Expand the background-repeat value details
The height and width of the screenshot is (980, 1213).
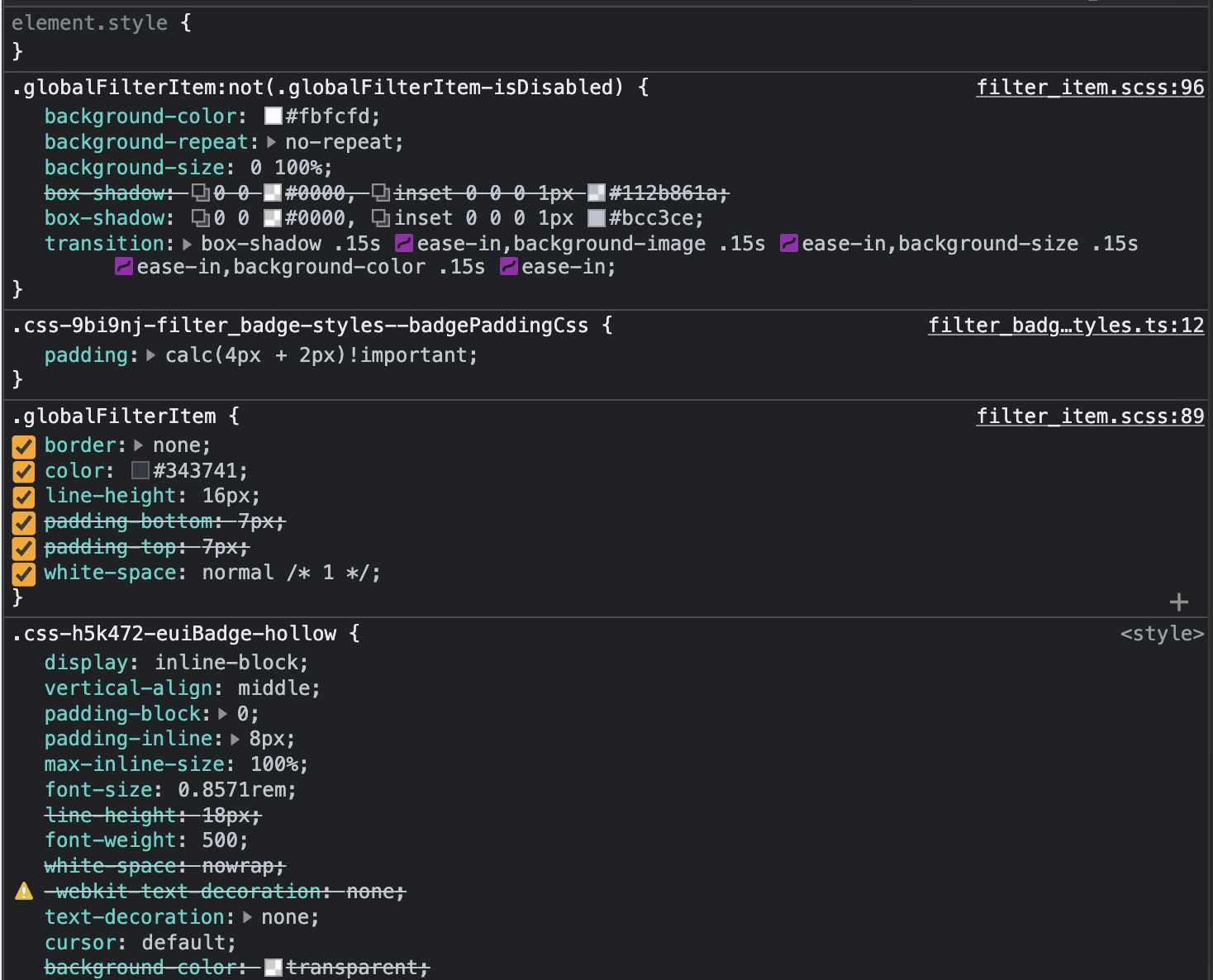click(x=271, y=142)
